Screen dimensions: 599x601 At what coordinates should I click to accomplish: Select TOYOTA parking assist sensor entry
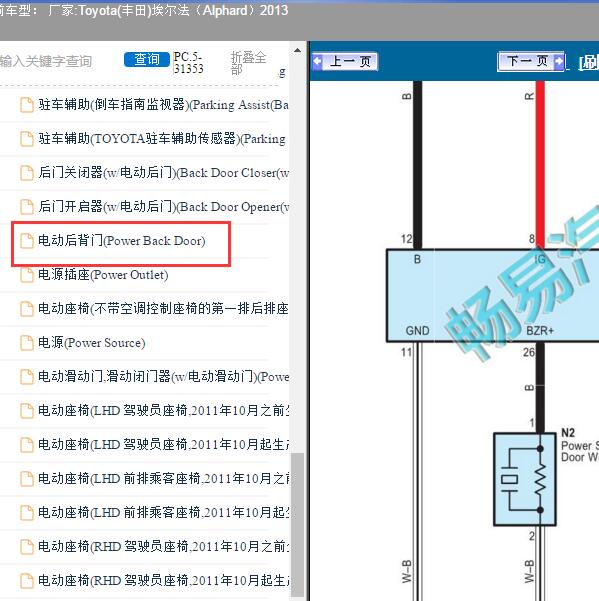click(162, 139)
